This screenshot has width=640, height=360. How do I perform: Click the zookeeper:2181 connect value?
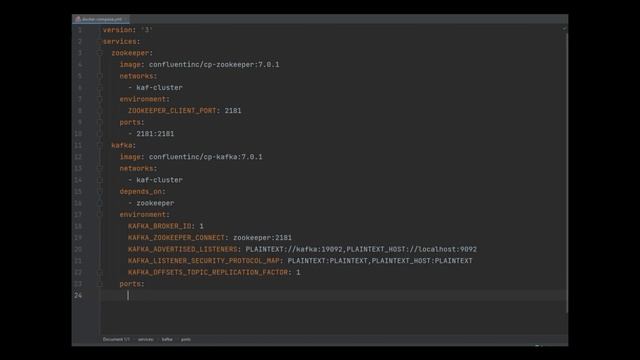click(262, 238)
